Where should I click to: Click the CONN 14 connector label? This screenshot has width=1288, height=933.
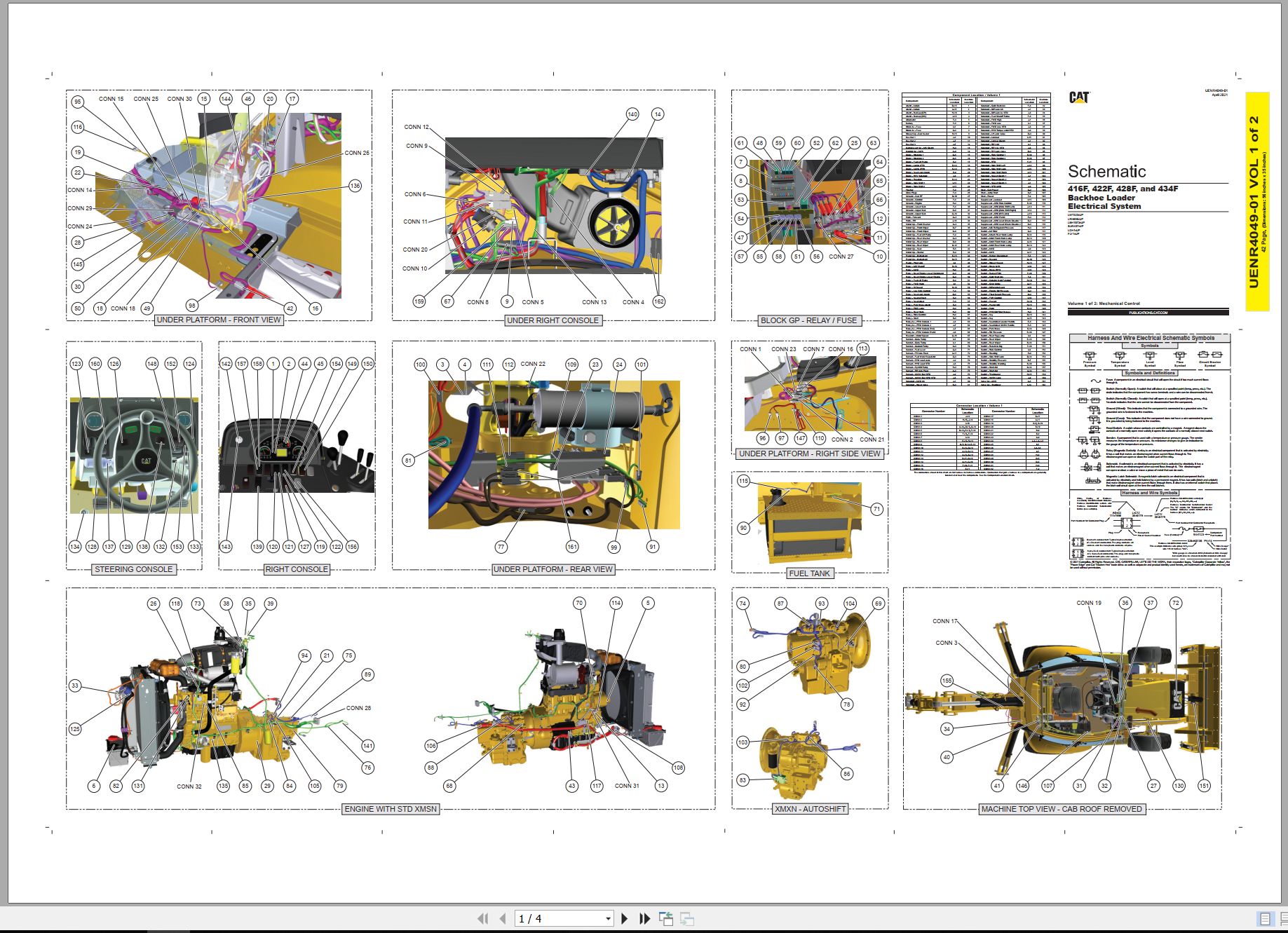pos(80,190)
